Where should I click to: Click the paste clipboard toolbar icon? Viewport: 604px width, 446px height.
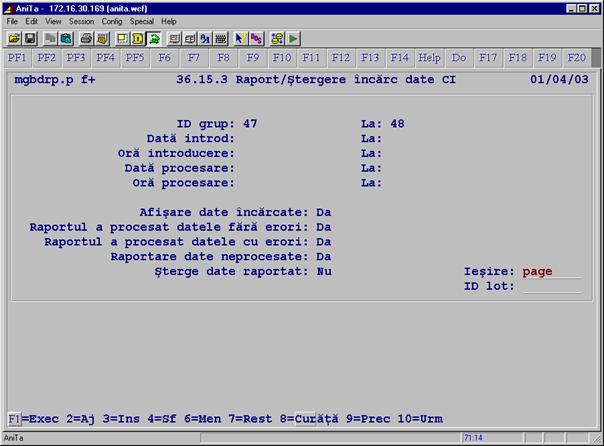point(66,38)
